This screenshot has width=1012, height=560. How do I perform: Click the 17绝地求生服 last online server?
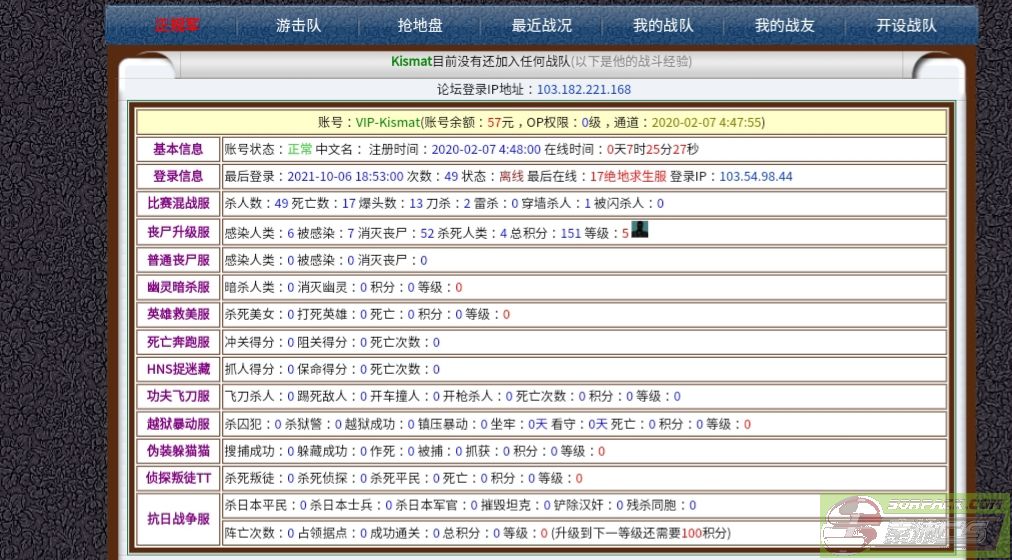point(628,177)
